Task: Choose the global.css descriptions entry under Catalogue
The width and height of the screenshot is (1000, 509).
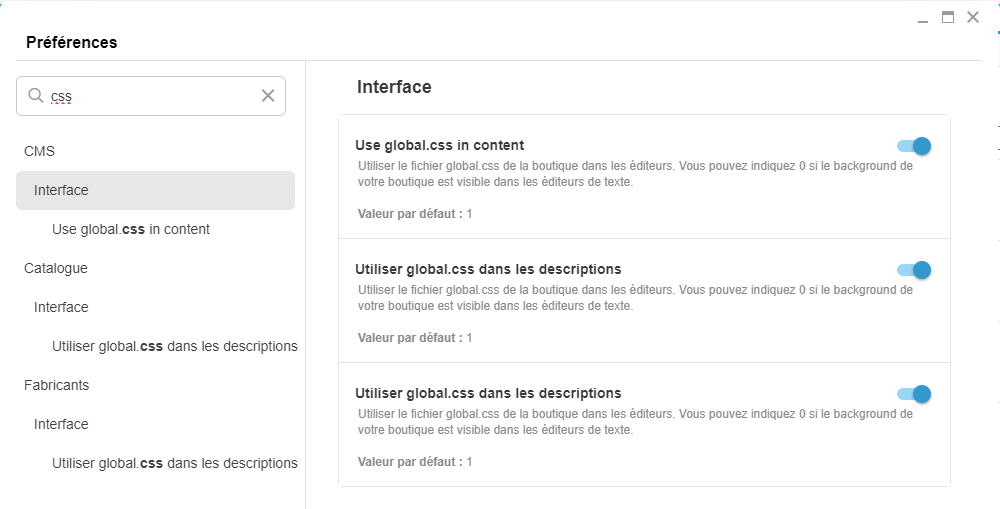Action: (175, 346)
